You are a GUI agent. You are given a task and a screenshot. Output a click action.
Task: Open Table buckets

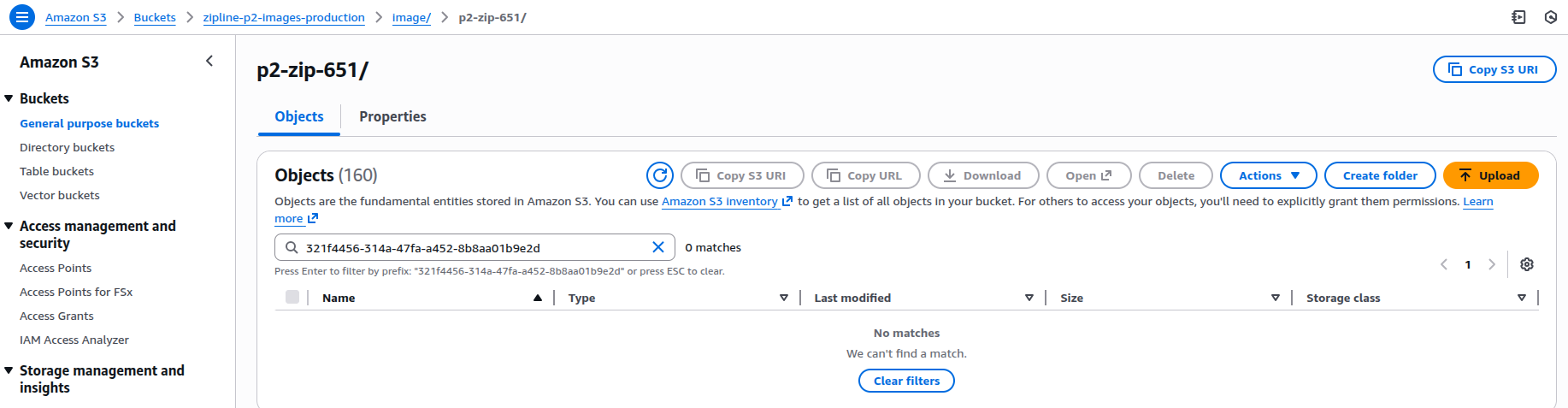click(x=57, y=171)
